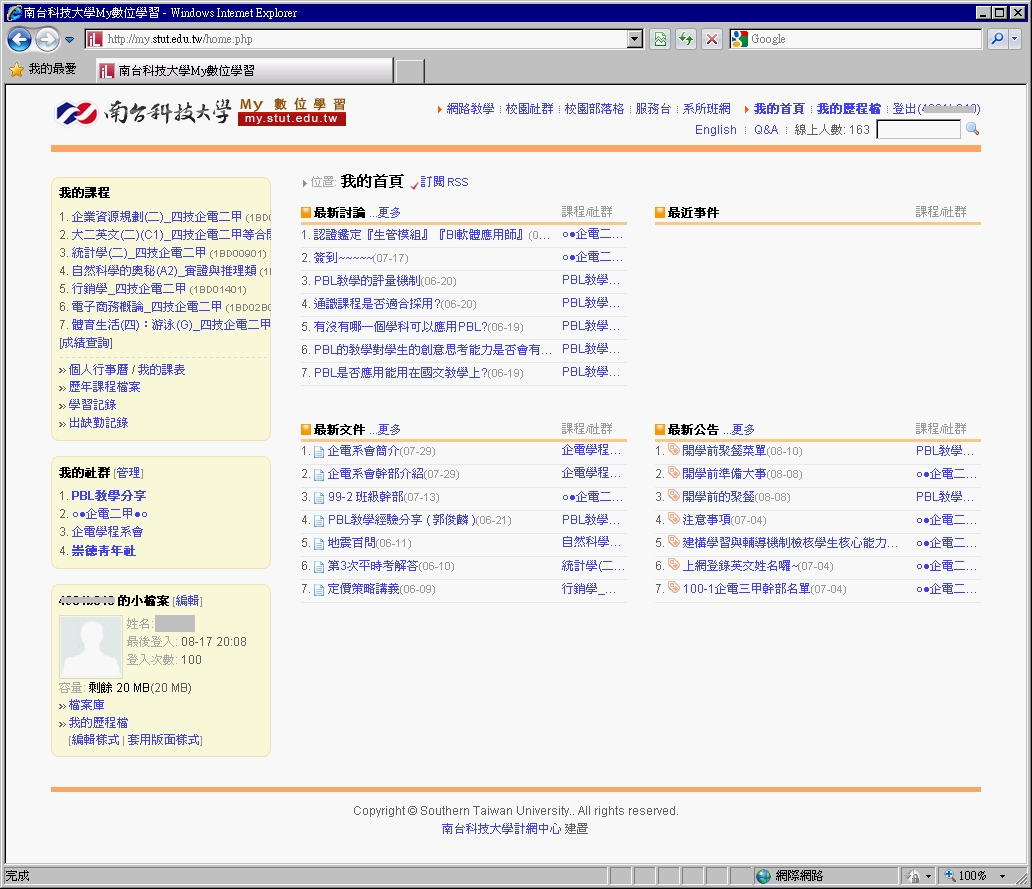Click the Refresh page icon
The height and width of the screenshot is (889, 1032).
pyautogui.click(x=686, y=39)
